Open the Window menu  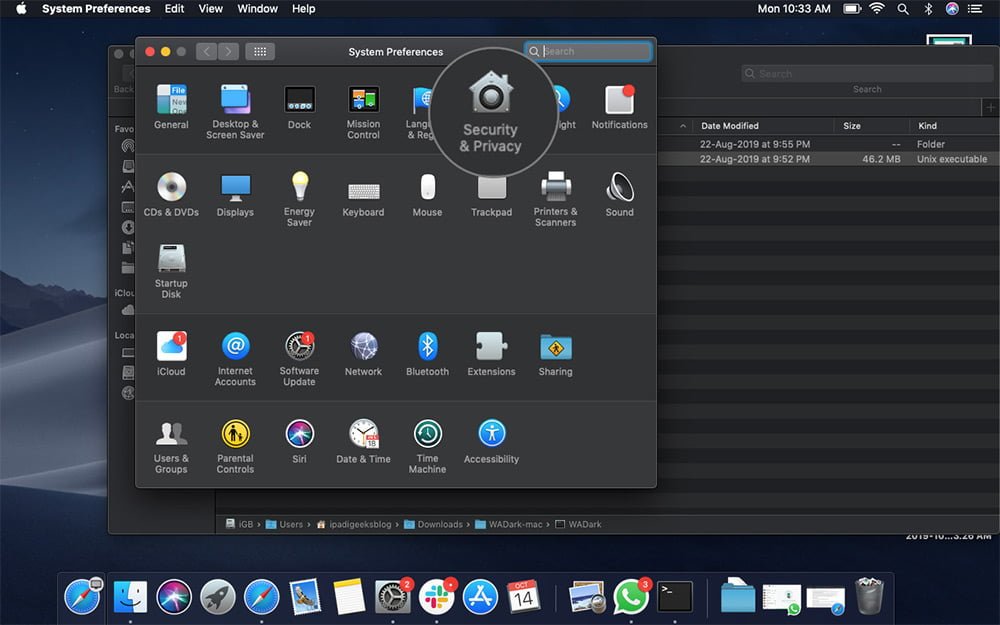coord(258,9)
